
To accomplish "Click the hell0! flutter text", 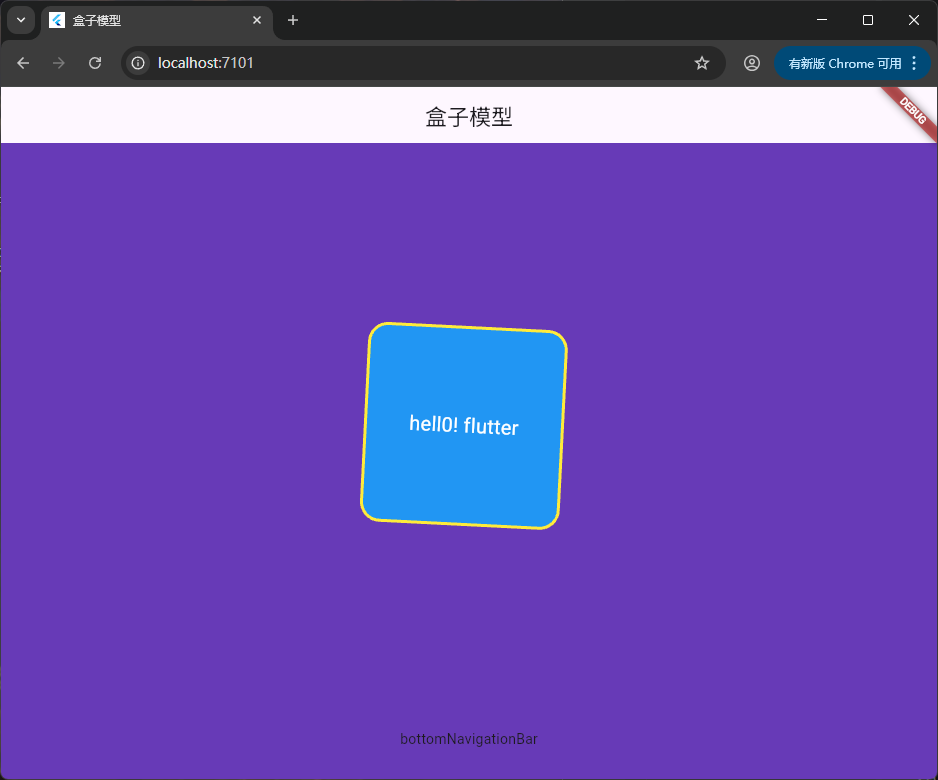I will point(464,425).
